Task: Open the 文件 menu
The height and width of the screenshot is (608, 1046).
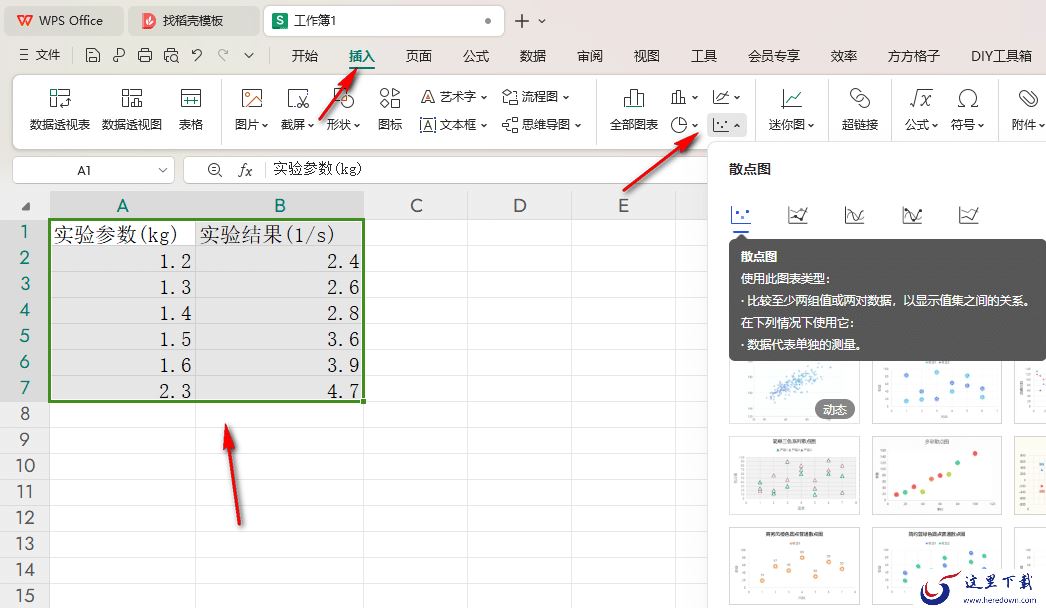Action: (x=40, y=55)
